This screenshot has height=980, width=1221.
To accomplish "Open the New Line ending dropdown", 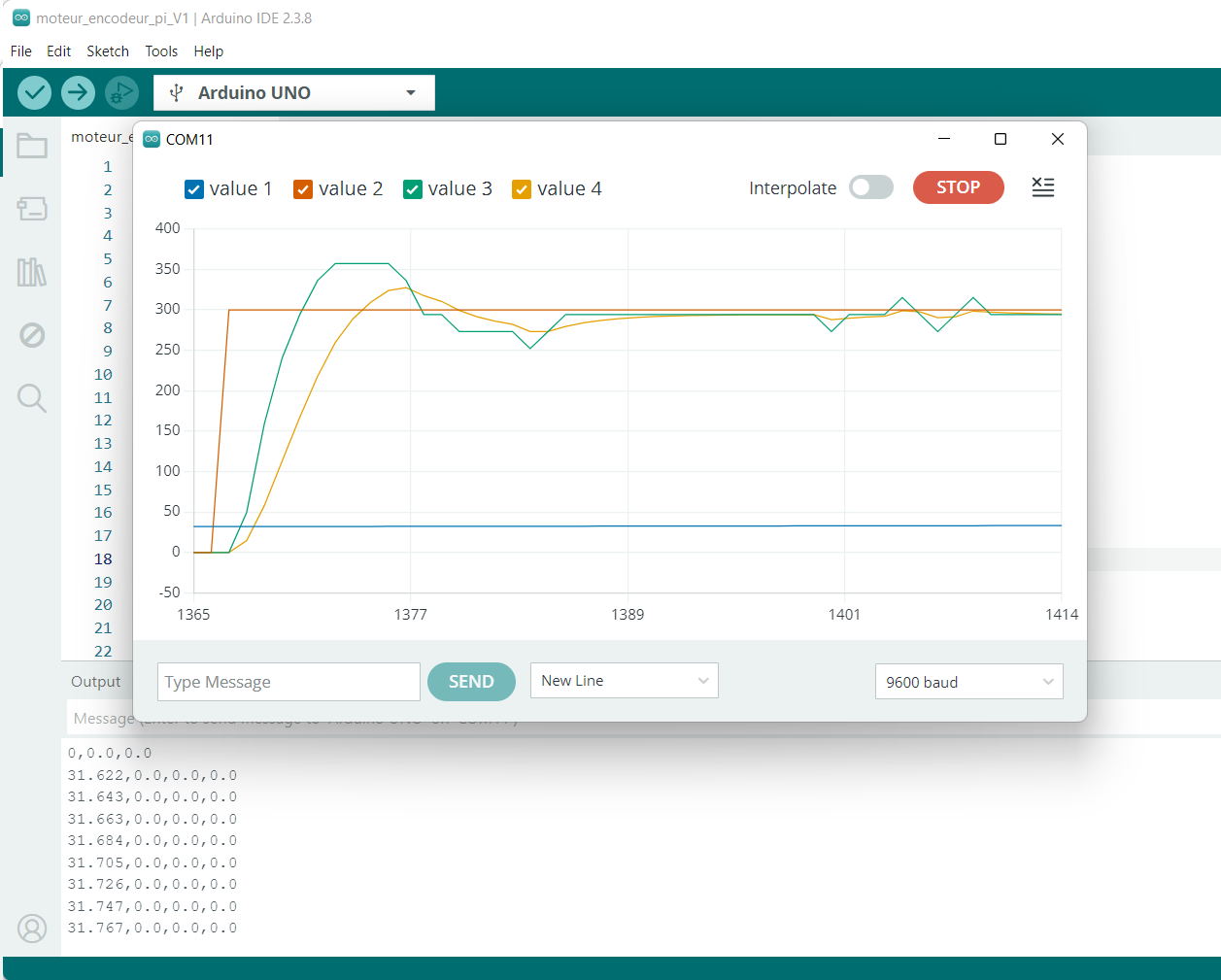I will point(625,680).
